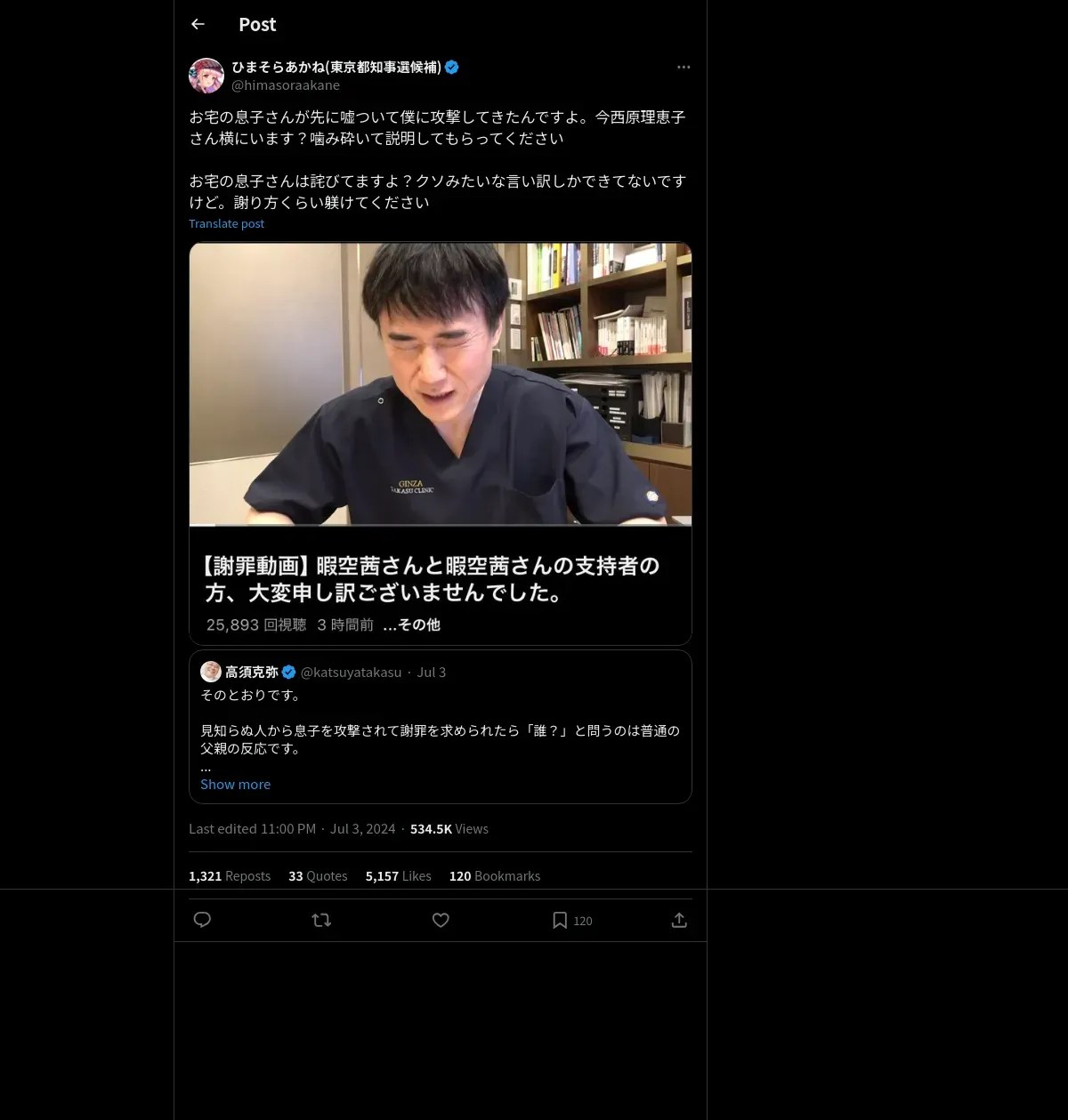Open the apology video thumbnail
Image resolution: width=1068 pixels, height=1120 pixels.
coord(441,384)
